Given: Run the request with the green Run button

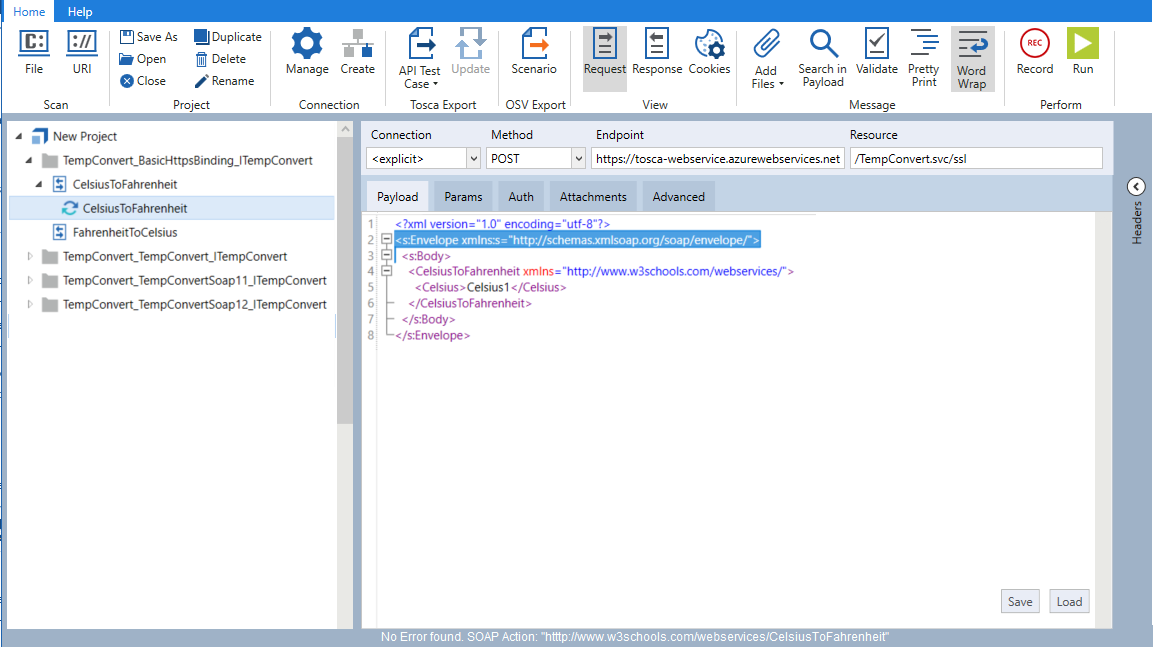Looking at the screenshot, I should (1082, 45).
